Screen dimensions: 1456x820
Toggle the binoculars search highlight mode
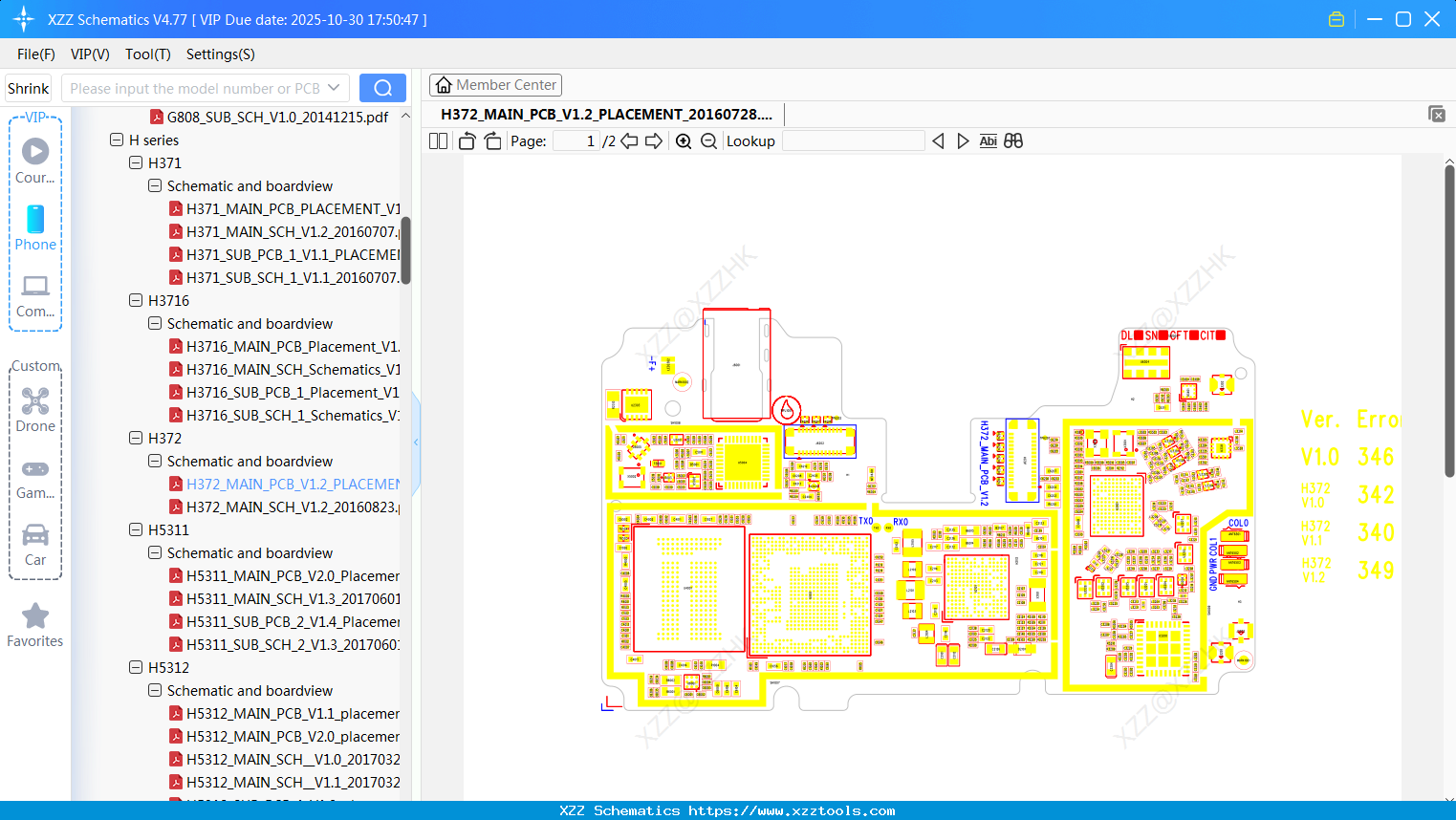click(1013, 140)
